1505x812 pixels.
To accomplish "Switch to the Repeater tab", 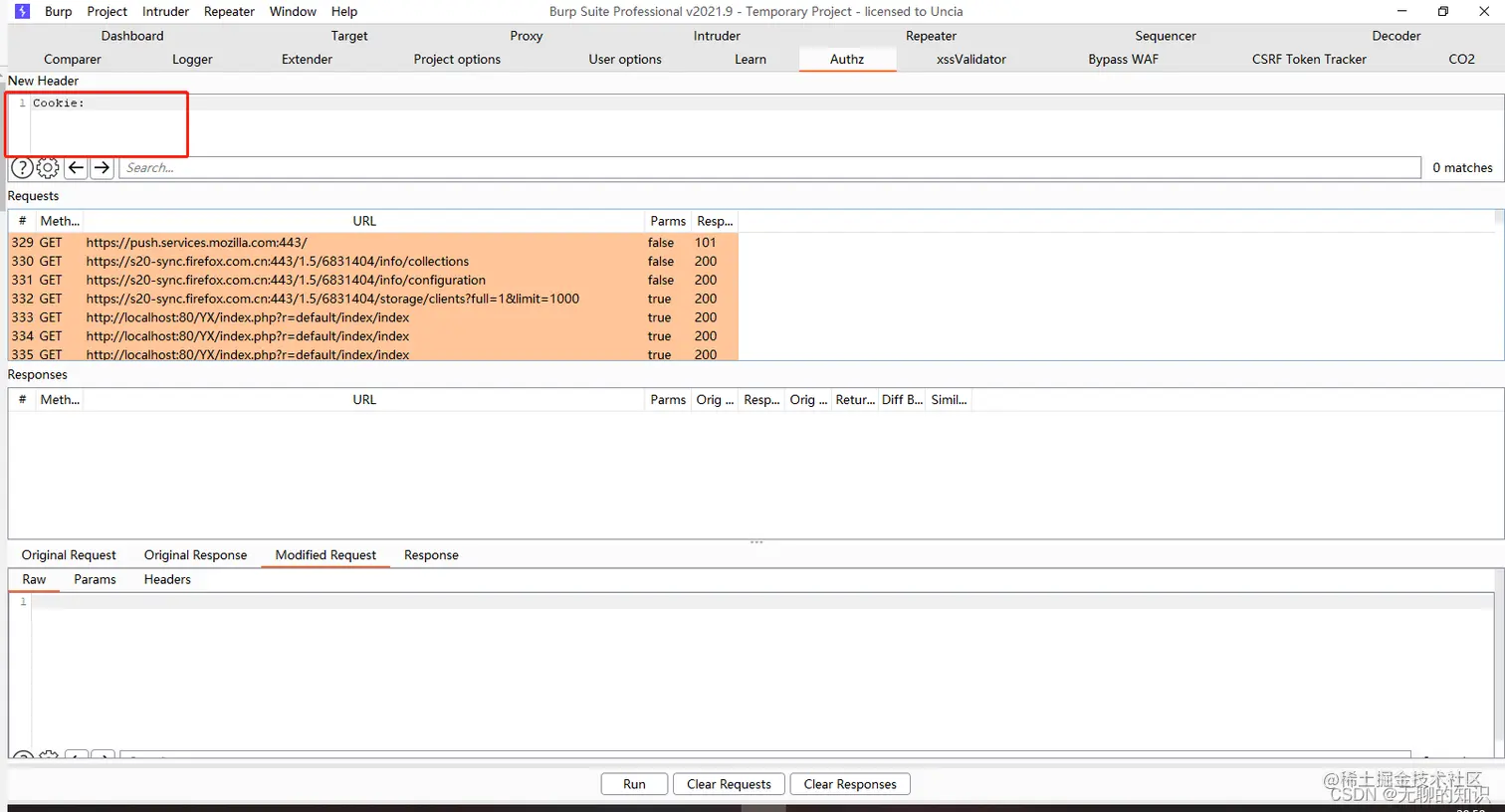I will 931,35.
